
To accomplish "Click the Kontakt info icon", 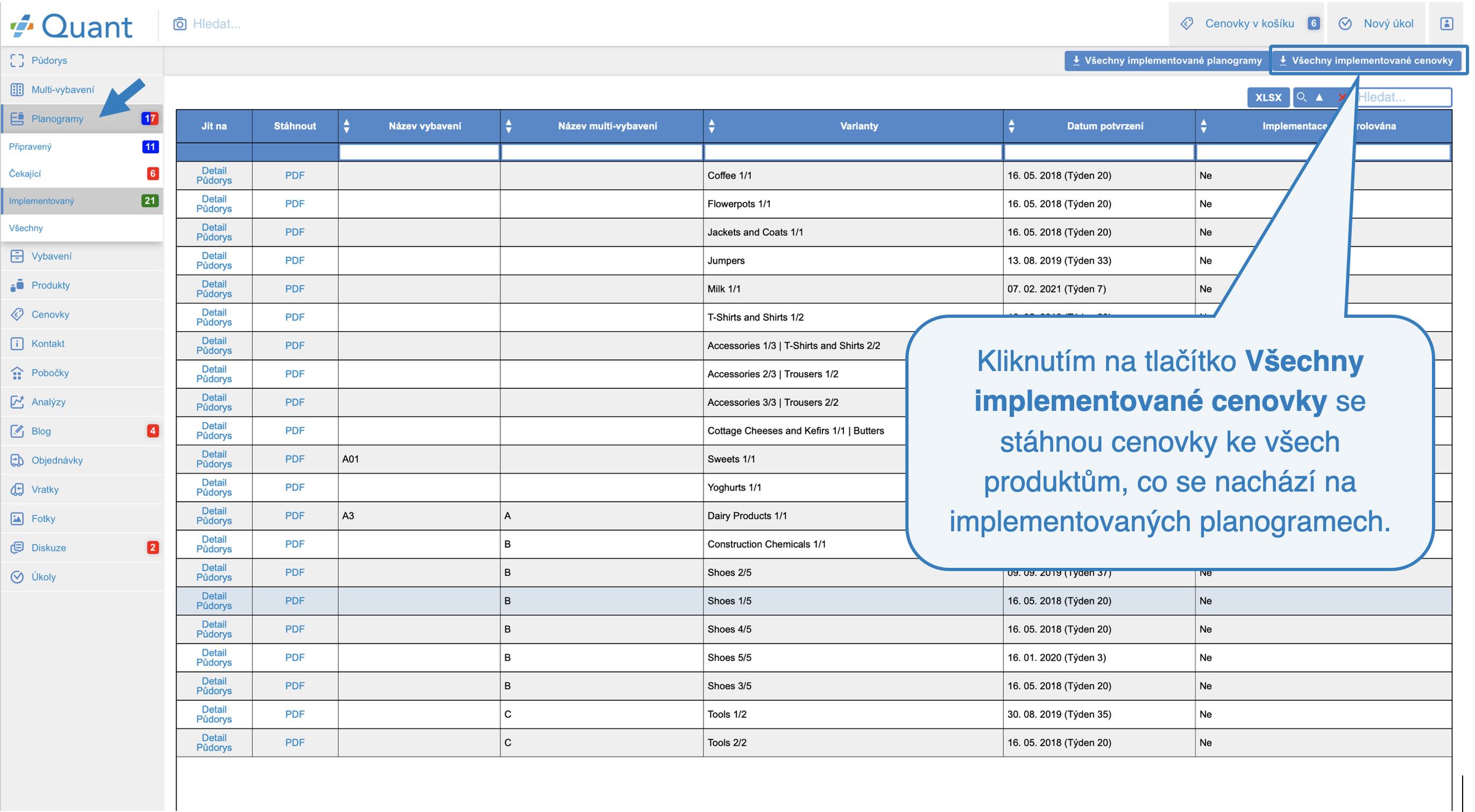I will coord(17,343).
